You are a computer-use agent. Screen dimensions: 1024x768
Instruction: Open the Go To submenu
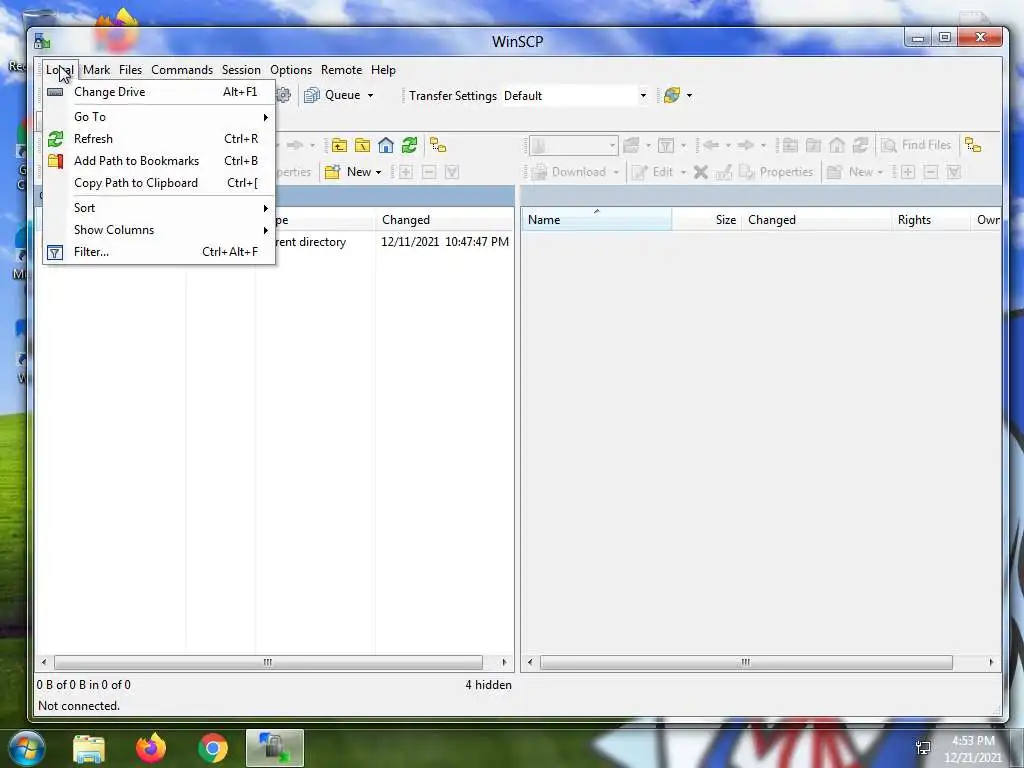159,117
